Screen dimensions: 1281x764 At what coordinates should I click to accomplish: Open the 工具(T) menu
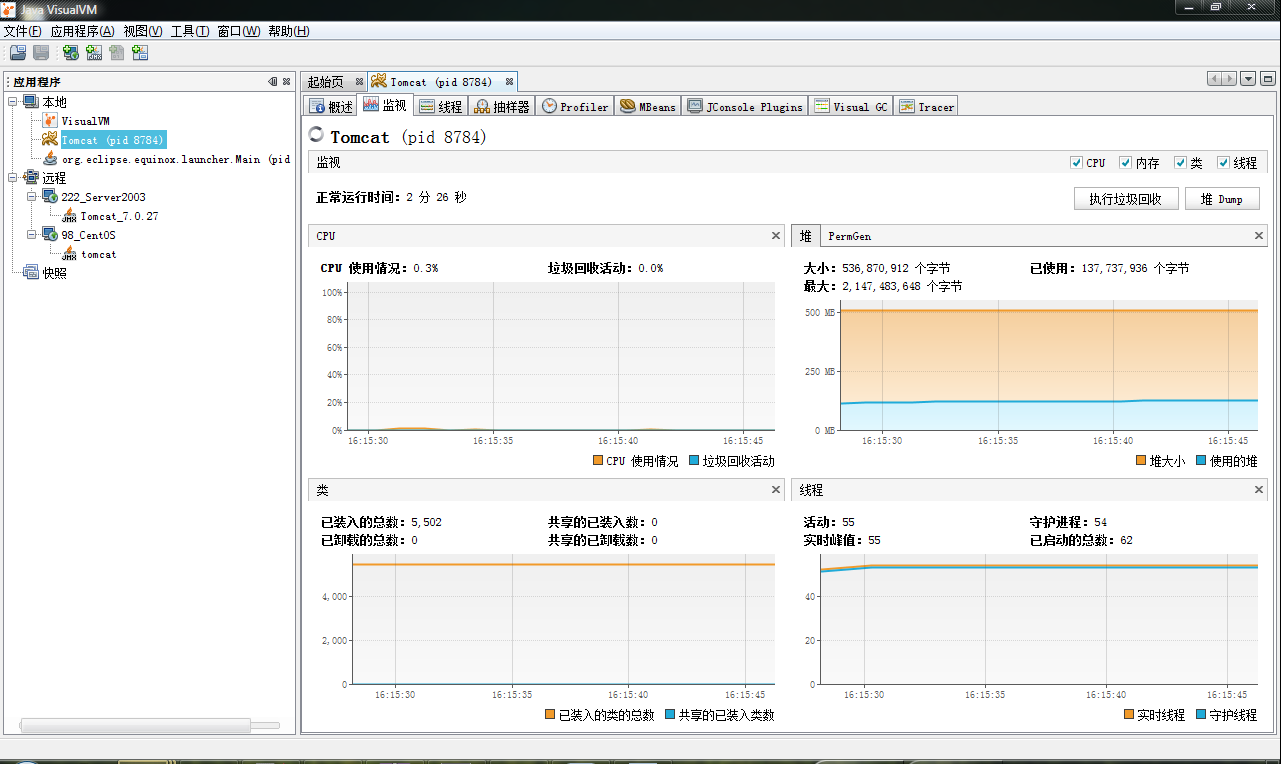pos(190,31)
